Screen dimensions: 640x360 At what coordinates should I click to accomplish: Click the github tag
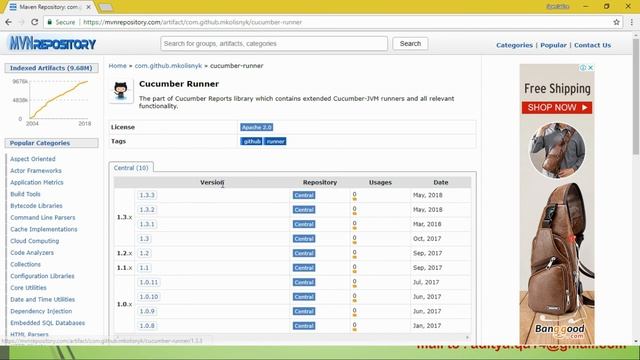[x=251, y=141]
